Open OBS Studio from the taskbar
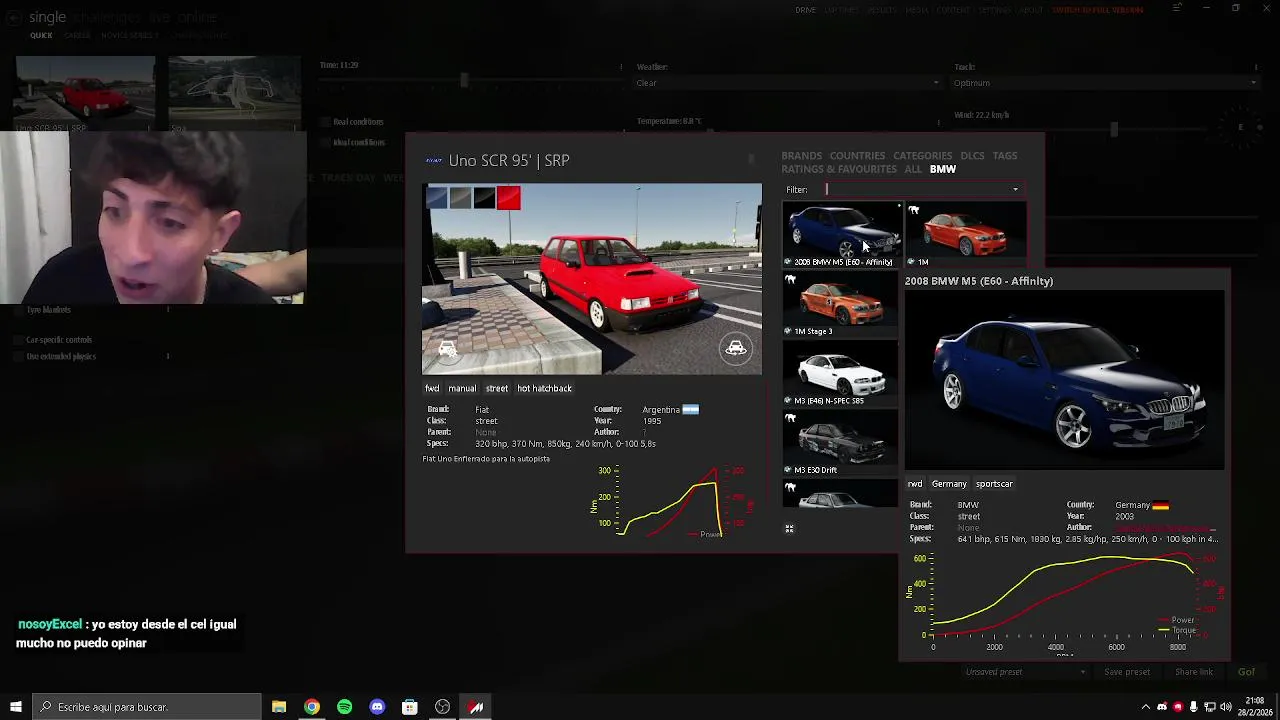The height and width of the screenshot is (720, 1280). click(442, 707)
